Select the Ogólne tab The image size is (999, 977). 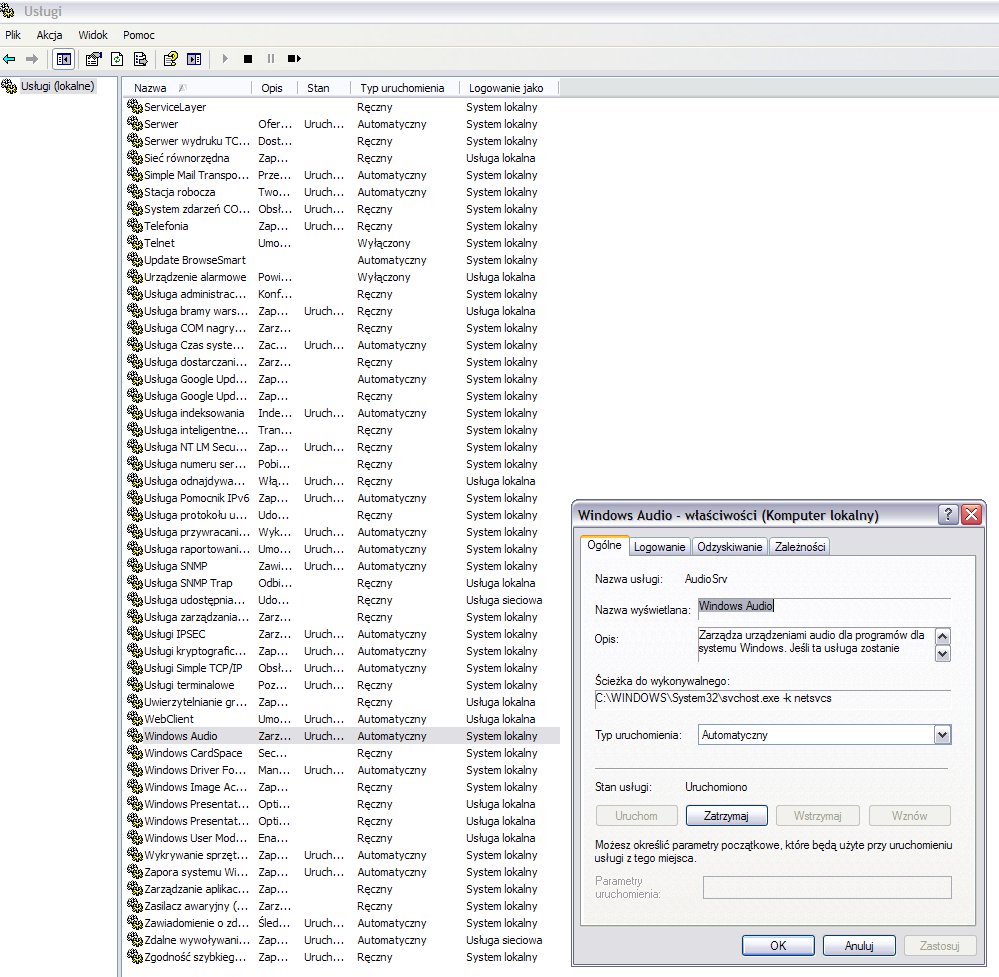tap(604, 546)
